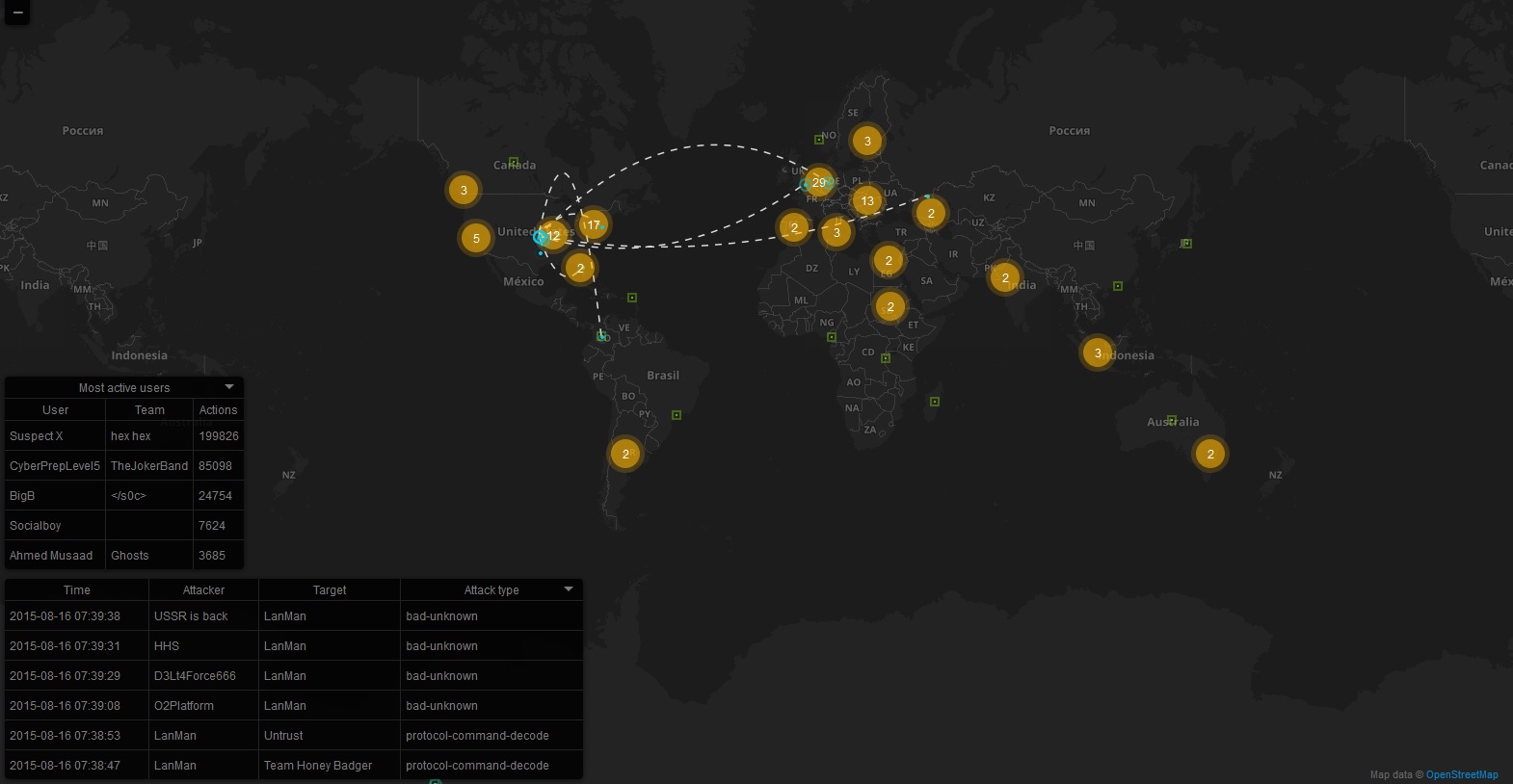The width and height of the screenshot is (1513, 784).
Task: Select user Socialboy in the table
Action: 36,526
